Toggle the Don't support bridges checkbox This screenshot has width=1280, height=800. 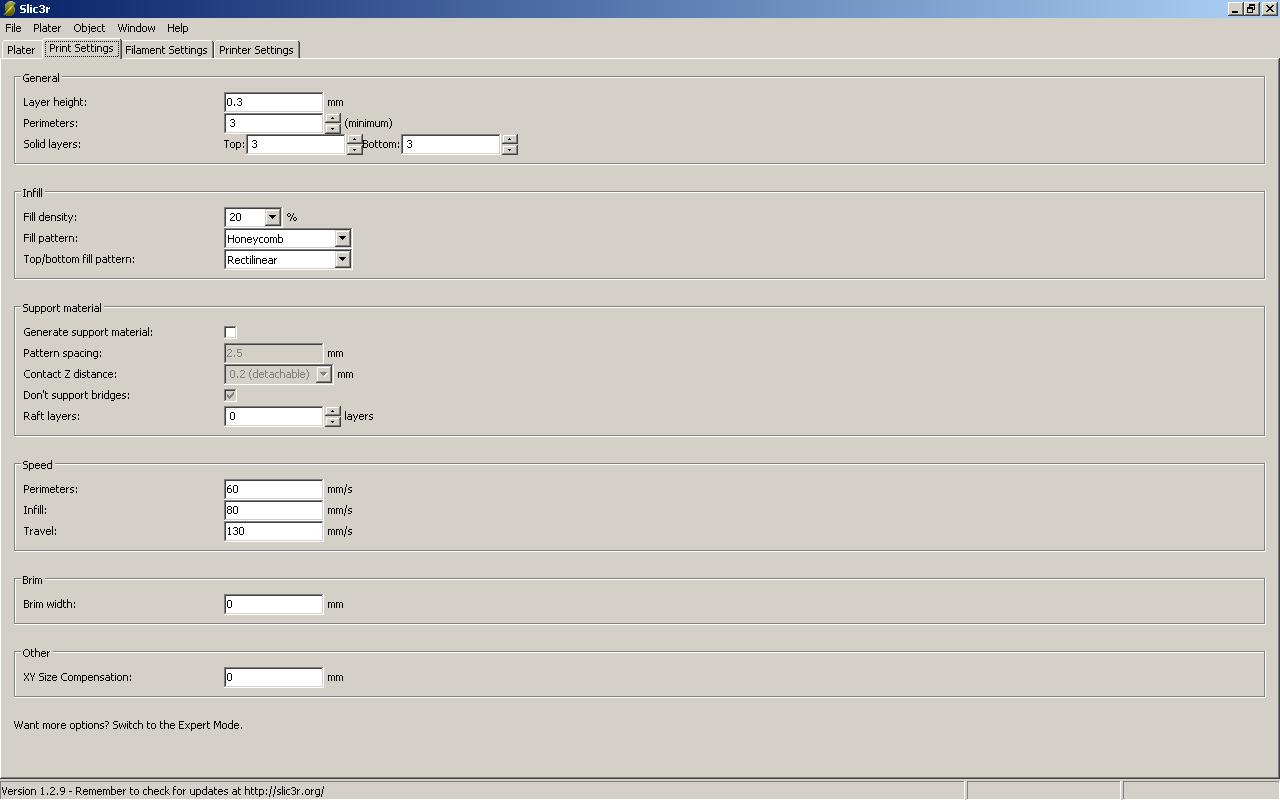tap(230, 395)
